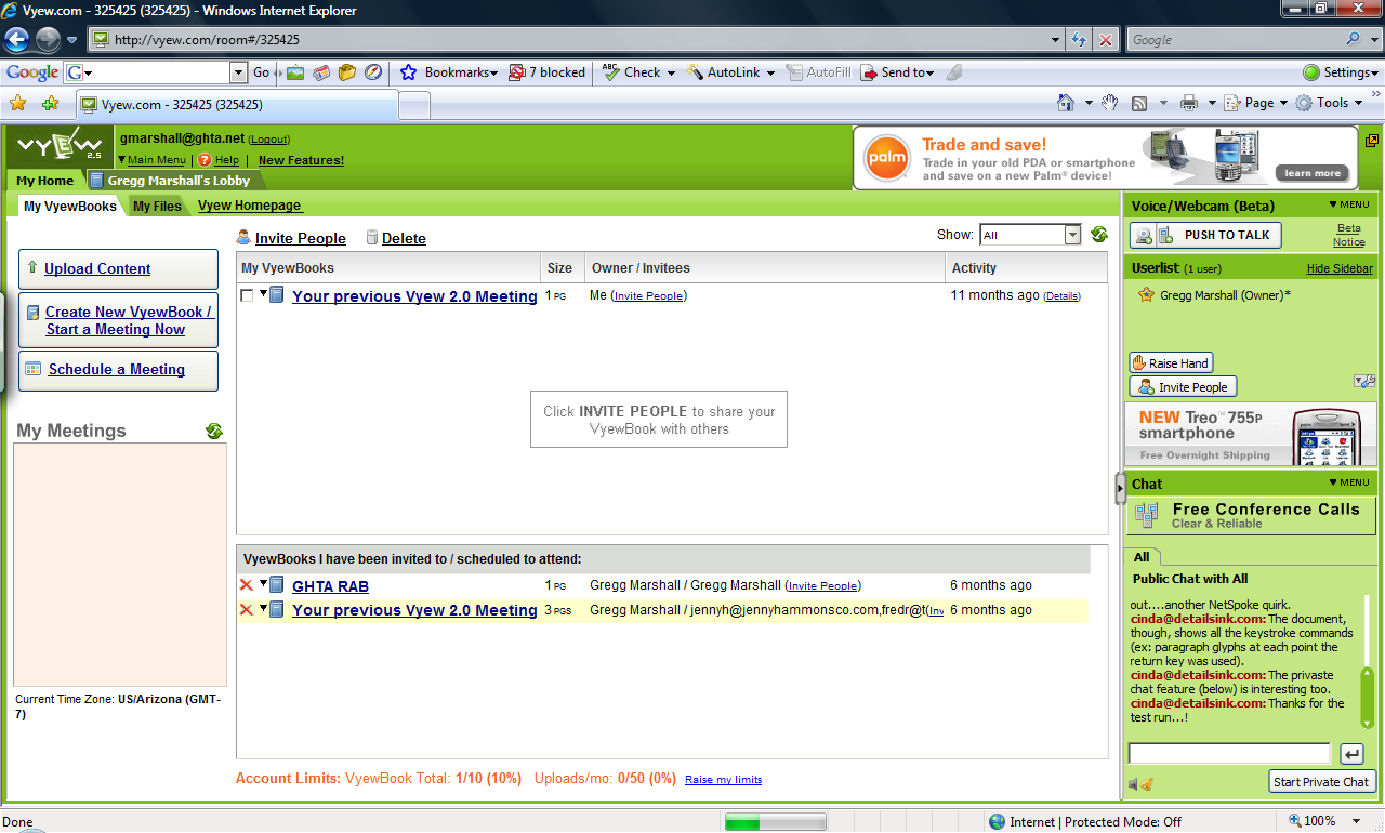This screenshot has width=1385, height=833.
Task: Click the status bar loading progress bar
Action: (x=776, y=822)
